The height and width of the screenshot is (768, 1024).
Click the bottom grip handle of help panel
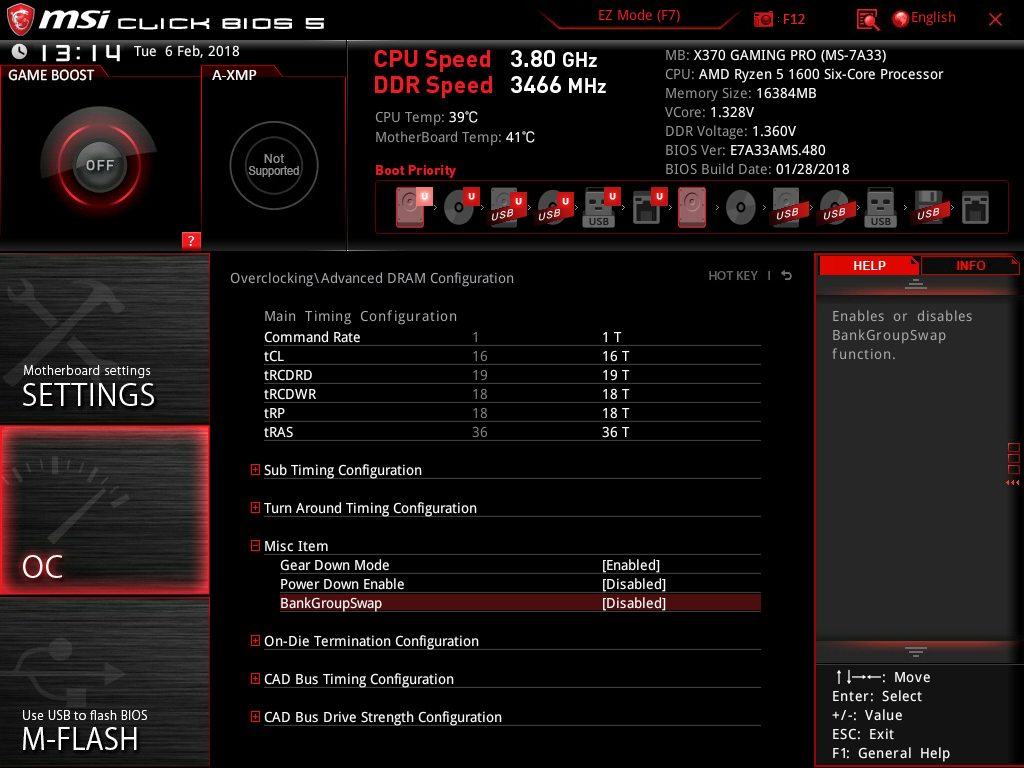pyautogui.click(x=916, y=652)
